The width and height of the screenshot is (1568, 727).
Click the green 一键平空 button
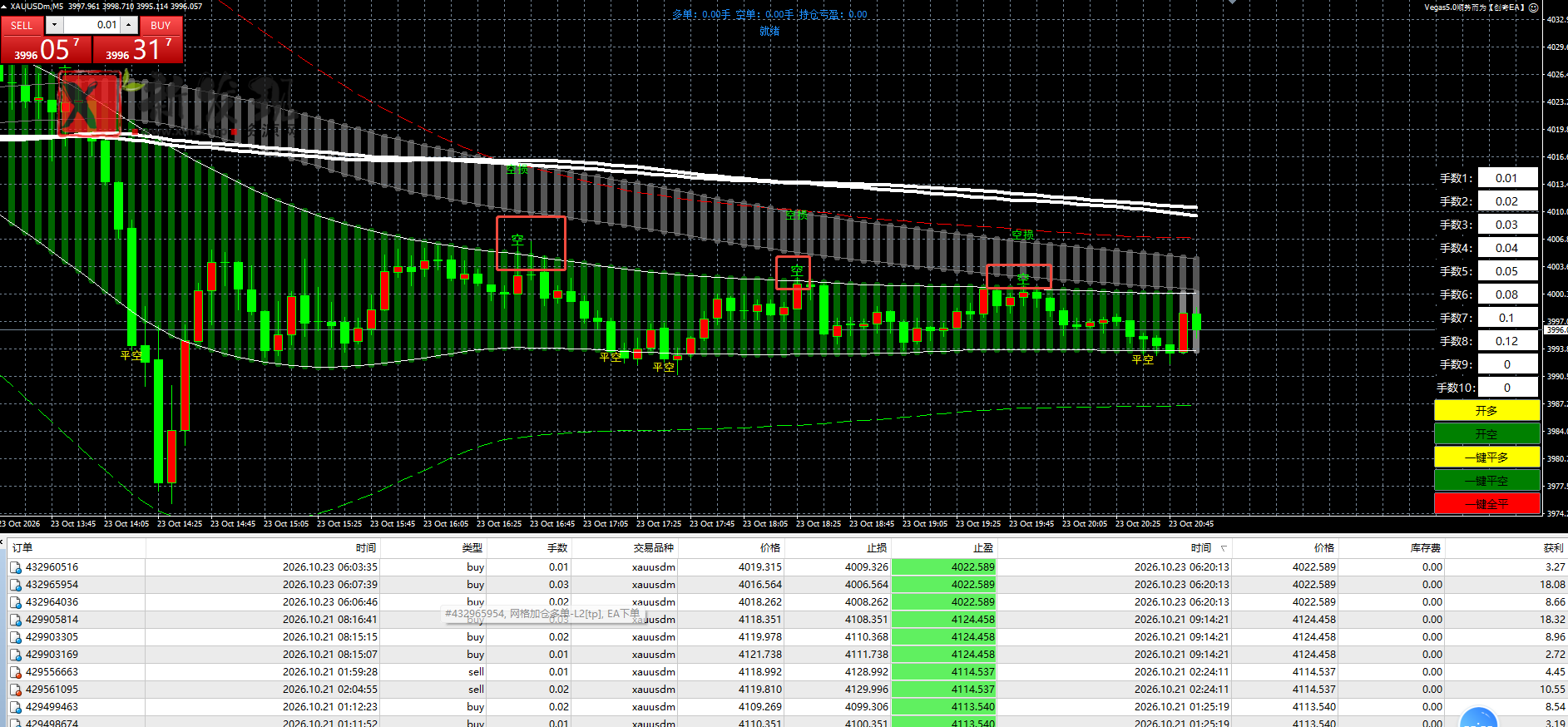coord(1486,481)
